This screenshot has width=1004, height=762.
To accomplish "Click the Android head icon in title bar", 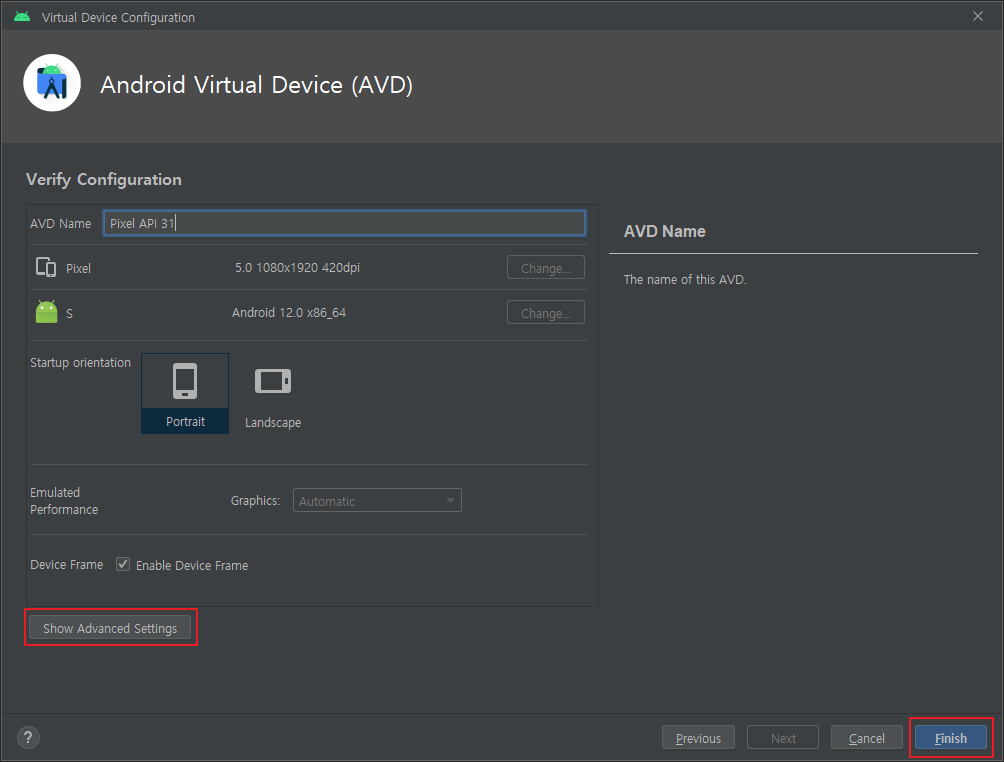I will click(22, 17).
